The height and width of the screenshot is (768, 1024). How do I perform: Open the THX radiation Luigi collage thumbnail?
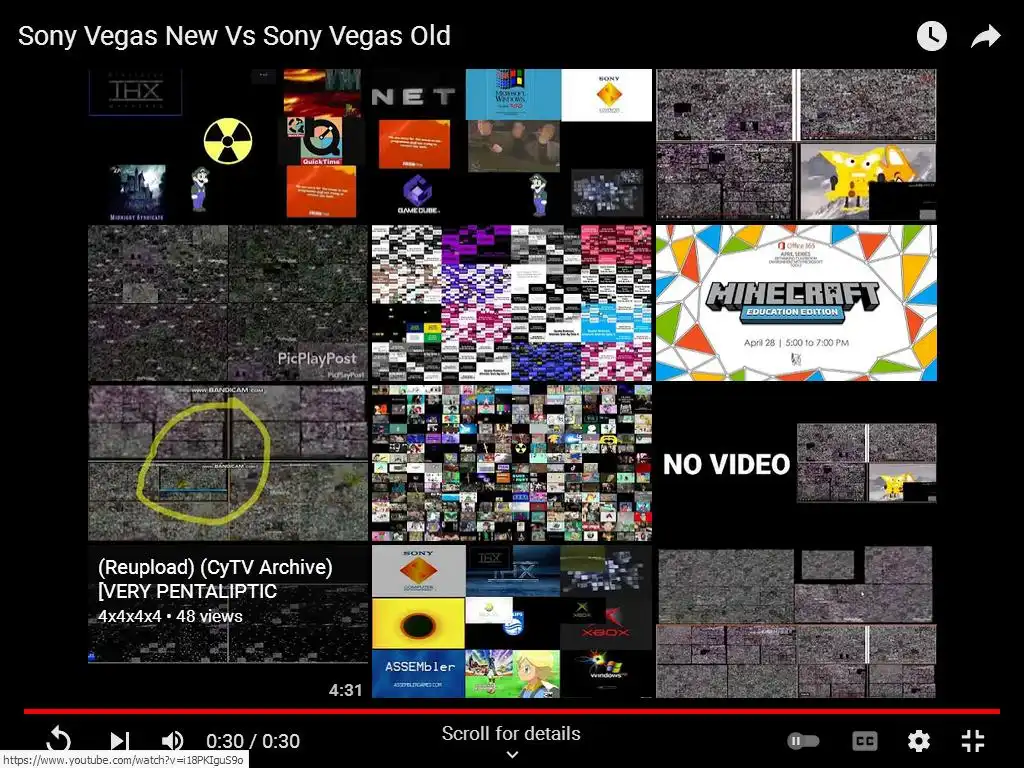click(x=228, y=145)
